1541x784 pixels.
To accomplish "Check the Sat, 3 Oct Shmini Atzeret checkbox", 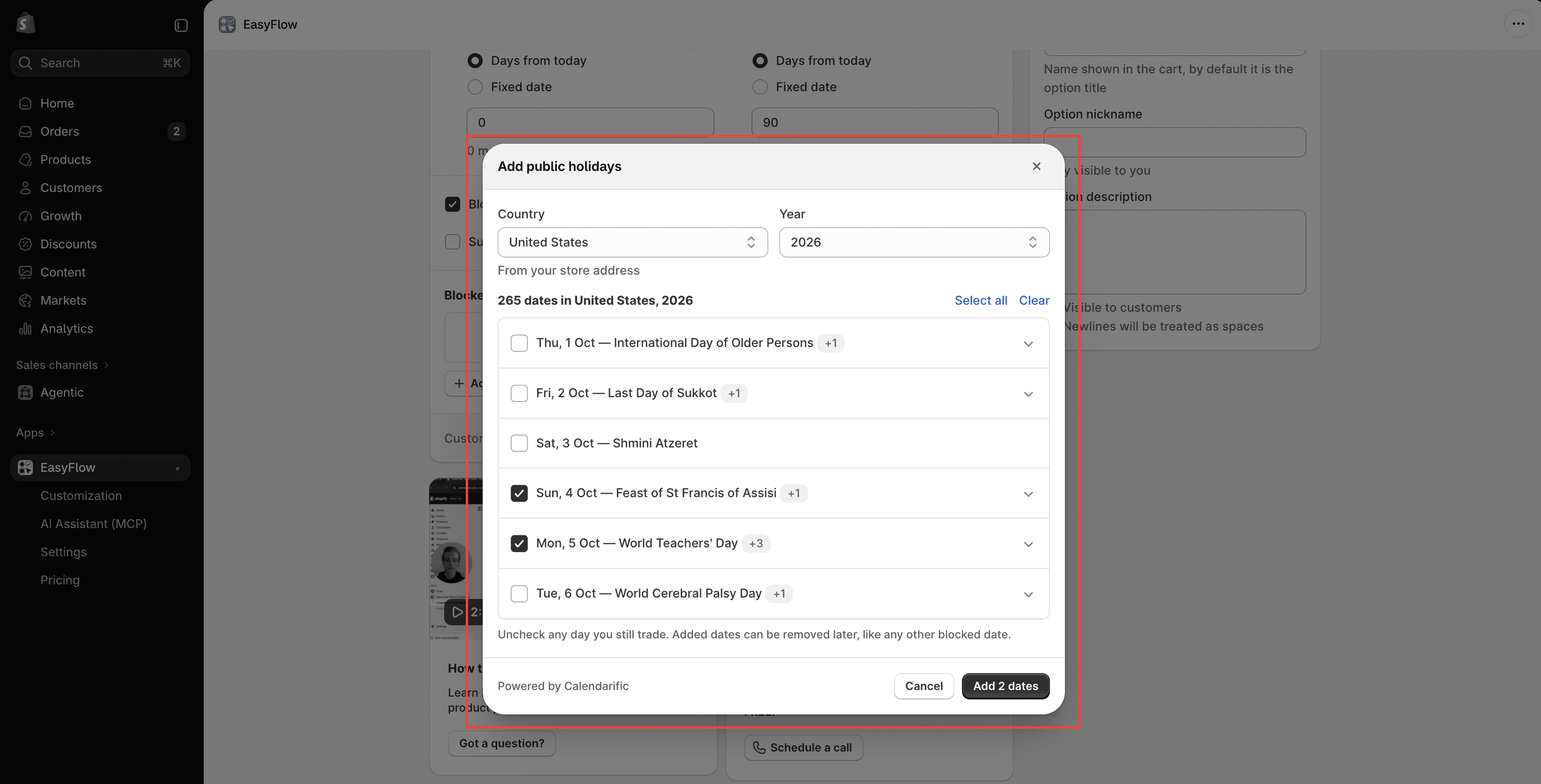I will pos(519,443).
